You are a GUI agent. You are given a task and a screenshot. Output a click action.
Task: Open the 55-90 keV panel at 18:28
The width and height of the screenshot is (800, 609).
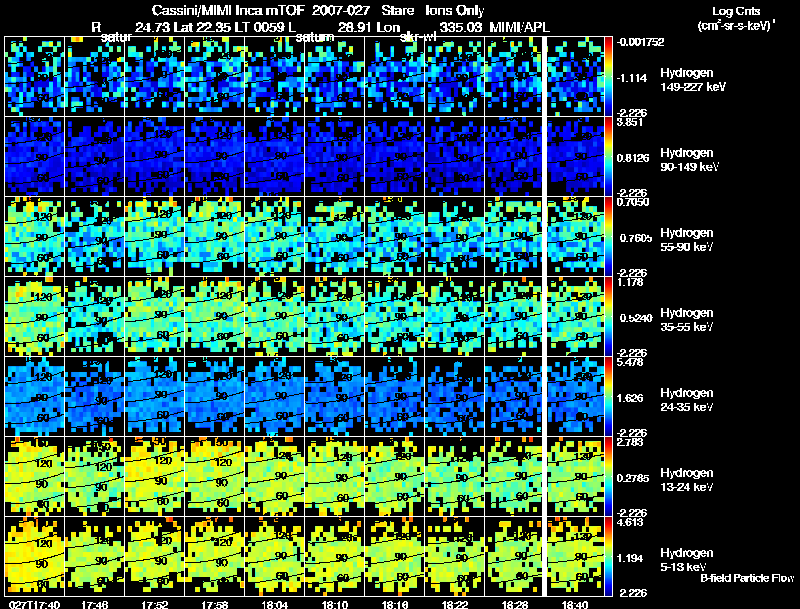point(515,237)
